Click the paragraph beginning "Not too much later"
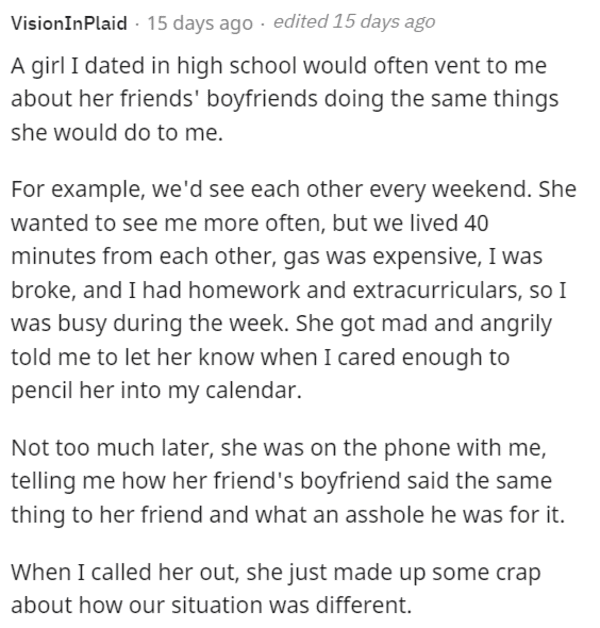600x628 pixels. 288,481
